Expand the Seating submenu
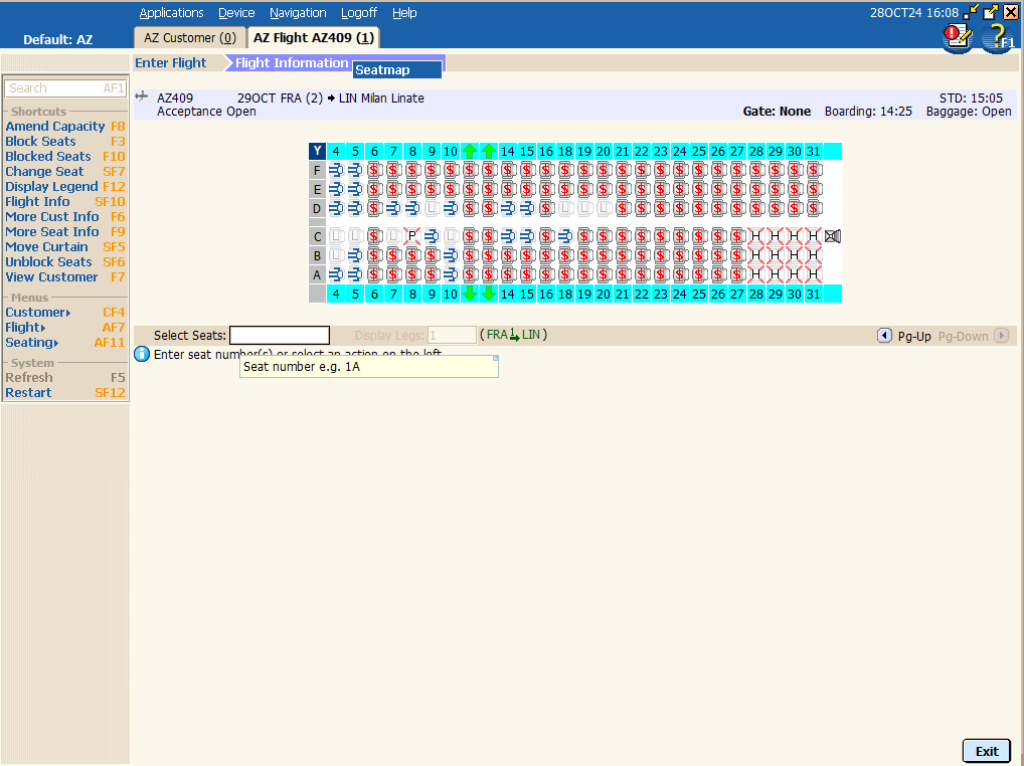 point(32,342)
